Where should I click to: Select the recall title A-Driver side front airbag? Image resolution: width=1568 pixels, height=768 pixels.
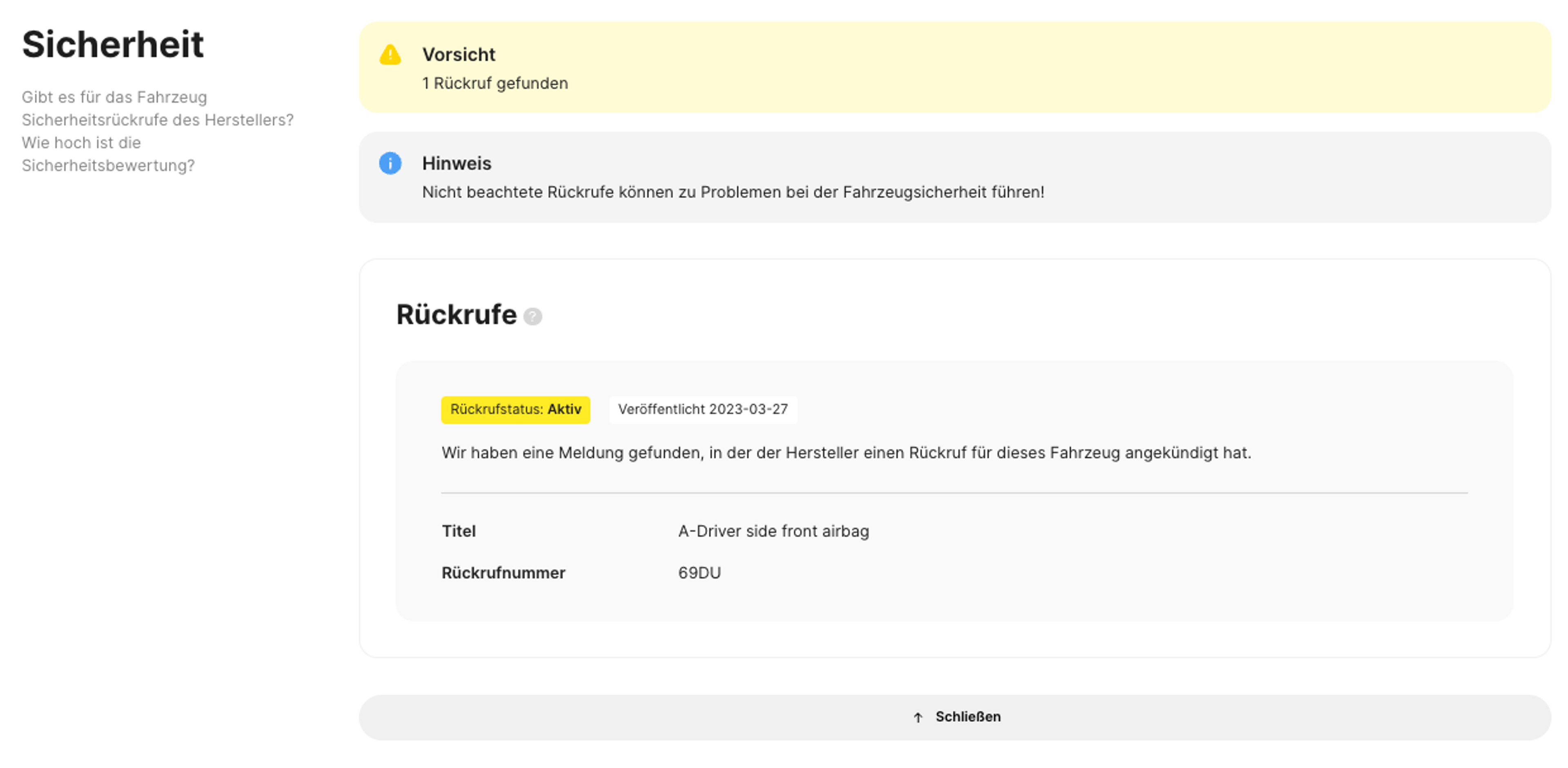(x=773, y=531)
